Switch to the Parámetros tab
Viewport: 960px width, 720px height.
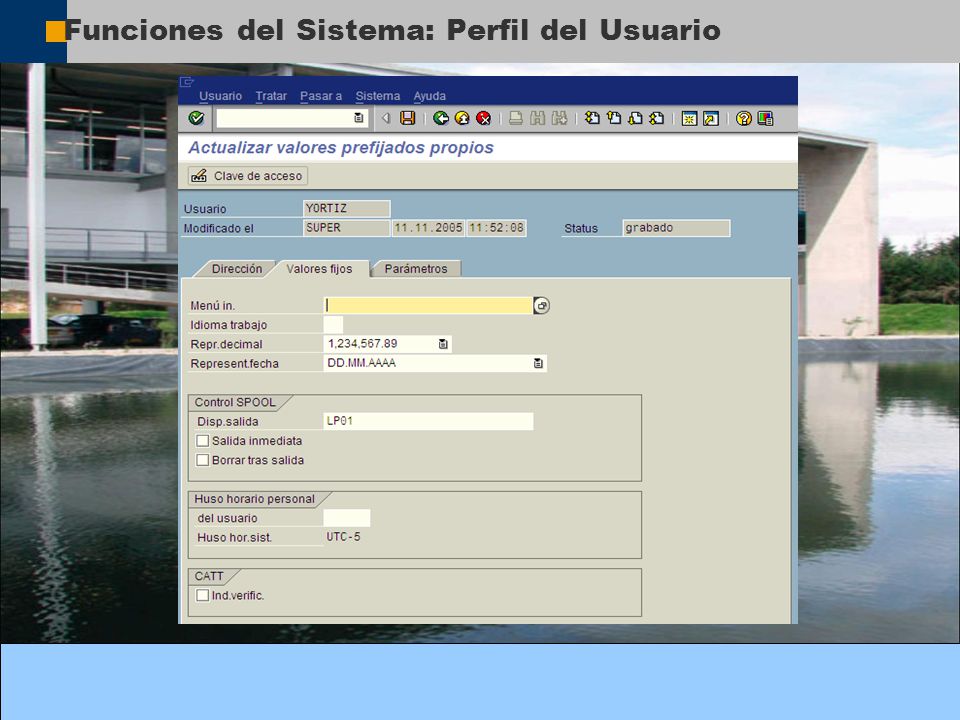tap(416, 269)
